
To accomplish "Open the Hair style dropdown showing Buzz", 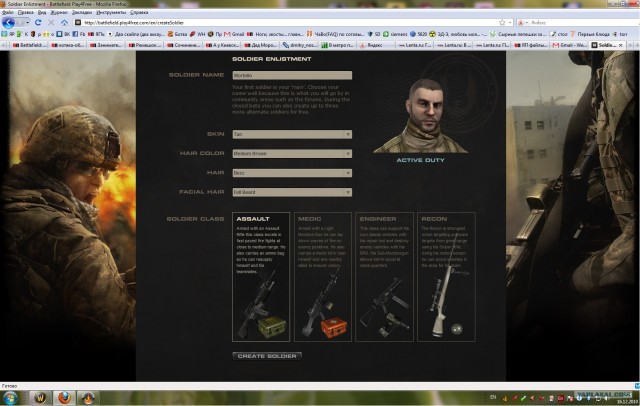I will pos(292,173).
